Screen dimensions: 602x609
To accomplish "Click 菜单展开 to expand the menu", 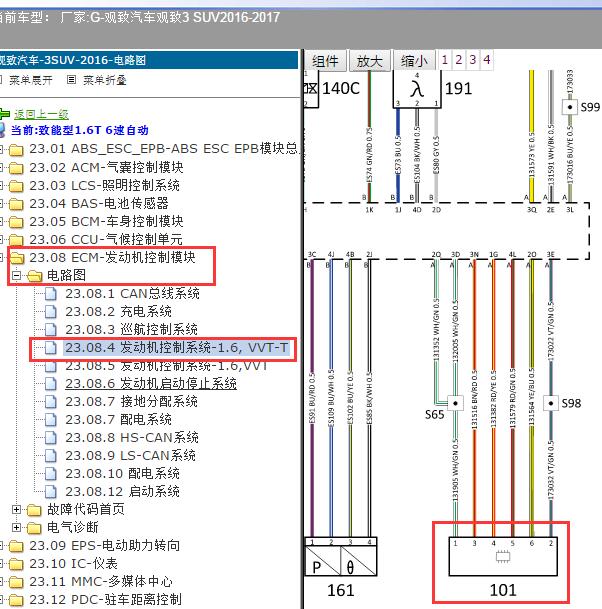I will (31, 80).
